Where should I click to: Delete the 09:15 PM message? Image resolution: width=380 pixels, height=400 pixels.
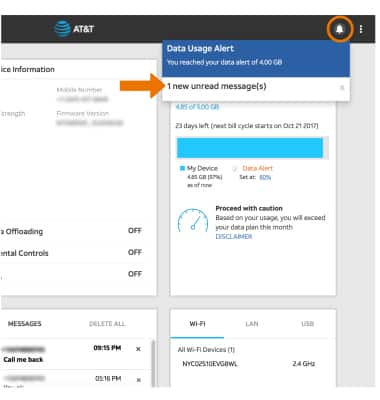pyautogui.click(x=138, y=349)
